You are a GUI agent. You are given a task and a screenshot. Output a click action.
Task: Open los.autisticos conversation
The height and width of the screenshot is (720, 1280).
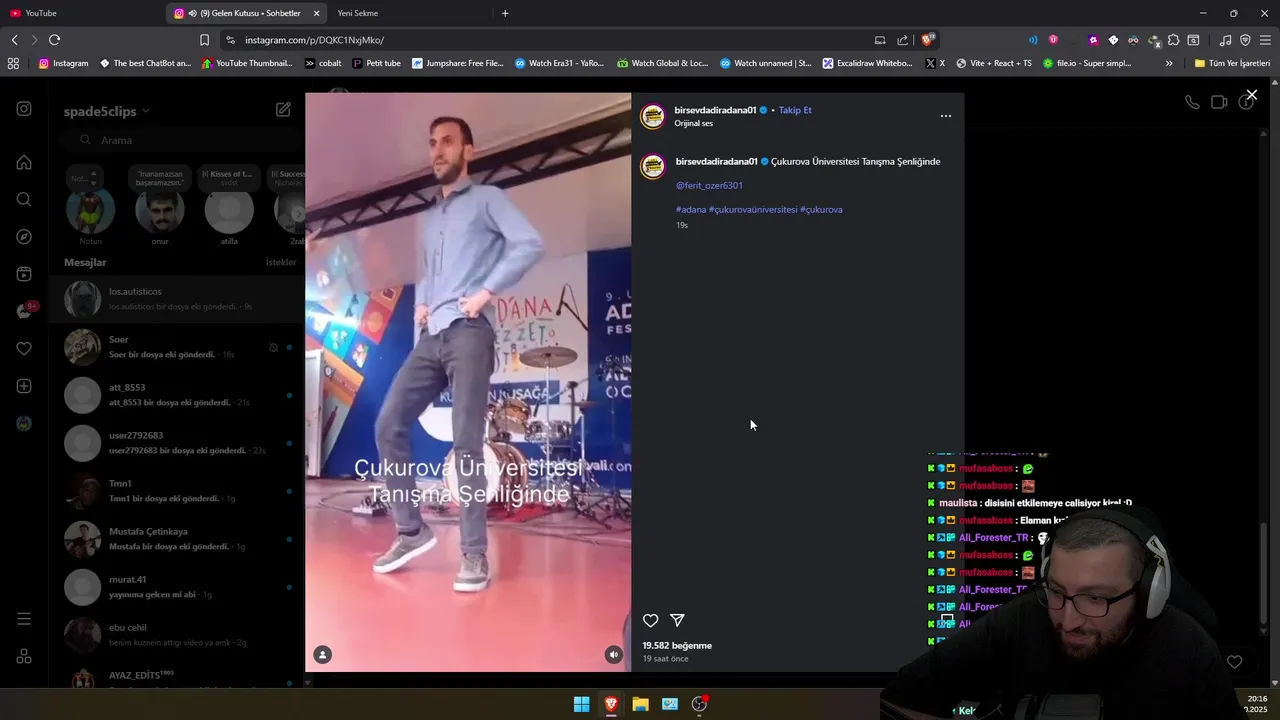[177, 298]
